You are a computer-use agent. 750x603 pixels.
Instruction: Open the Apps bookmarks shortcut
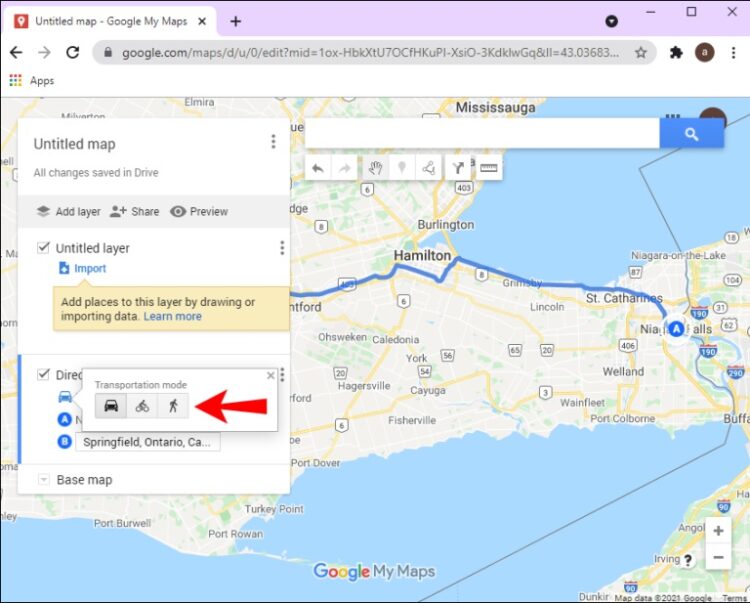click(32, 80)
